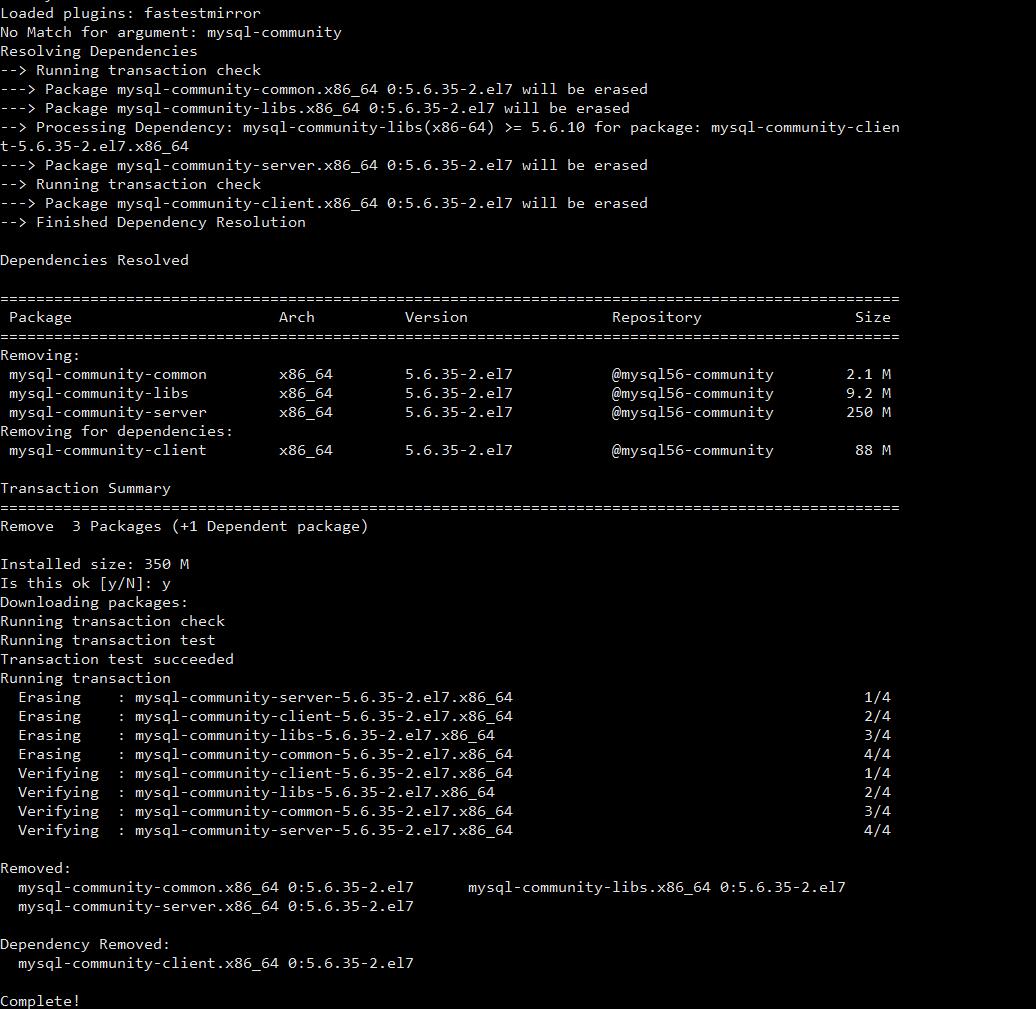The image size is (1036, 1009).
Task: Select the "Resolving Dependencies" text
Action: [98, 51]
